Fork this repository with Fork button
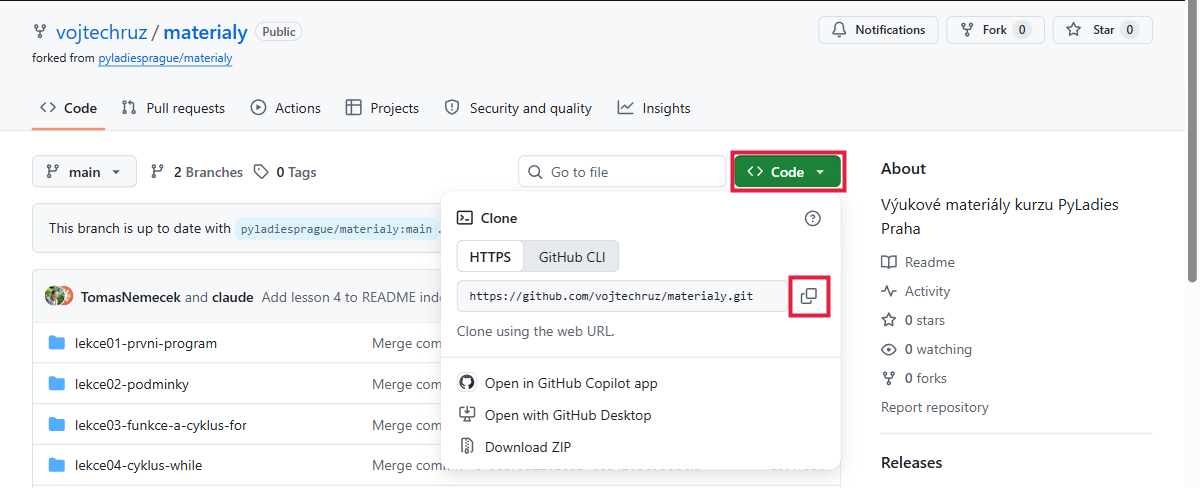 tap(996, 30)
